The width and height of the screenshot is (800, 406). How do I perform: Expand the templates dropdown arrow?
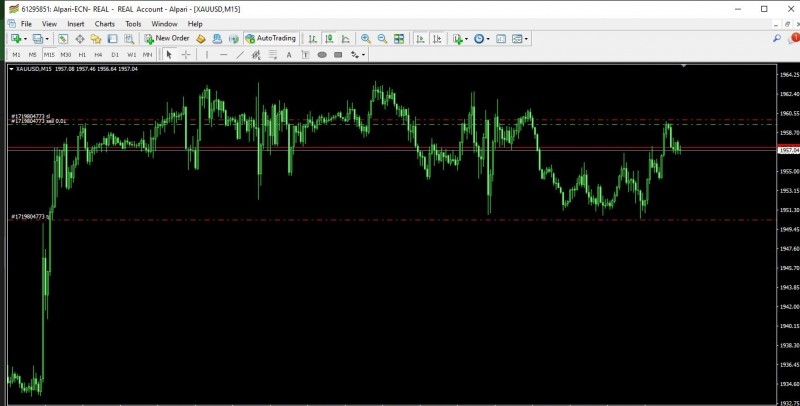[526, 39]
